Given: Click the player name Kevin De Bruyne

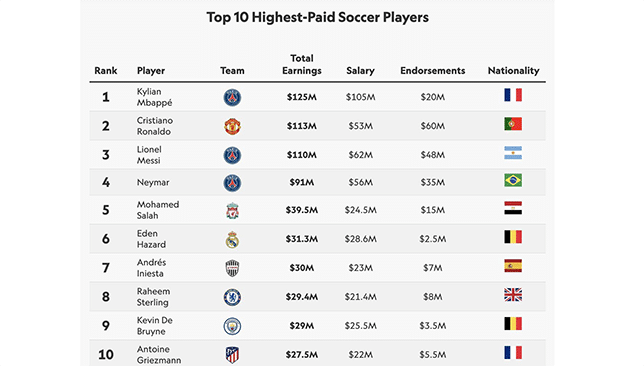Looking at the screenshot, I should 154,326.
